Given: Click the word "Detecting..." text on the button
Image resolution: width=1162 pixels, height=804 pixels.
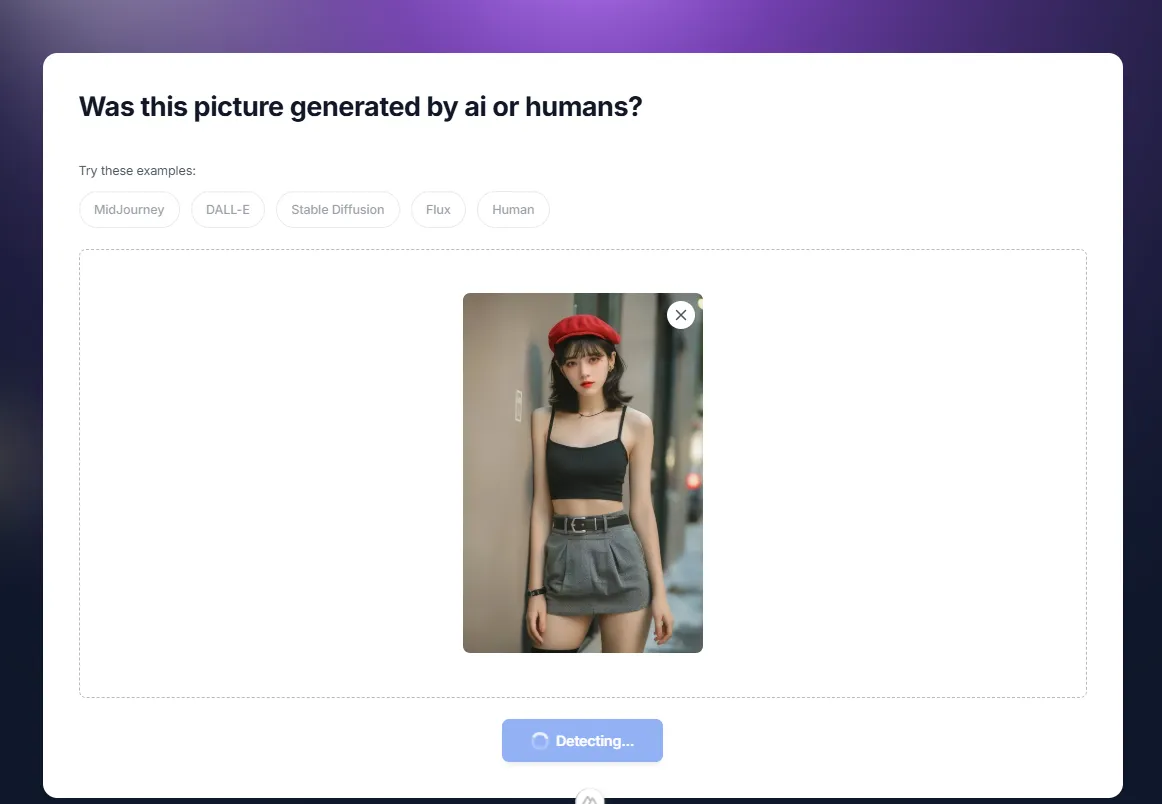Looking at the screenshot, I should (x=594, y=741).
